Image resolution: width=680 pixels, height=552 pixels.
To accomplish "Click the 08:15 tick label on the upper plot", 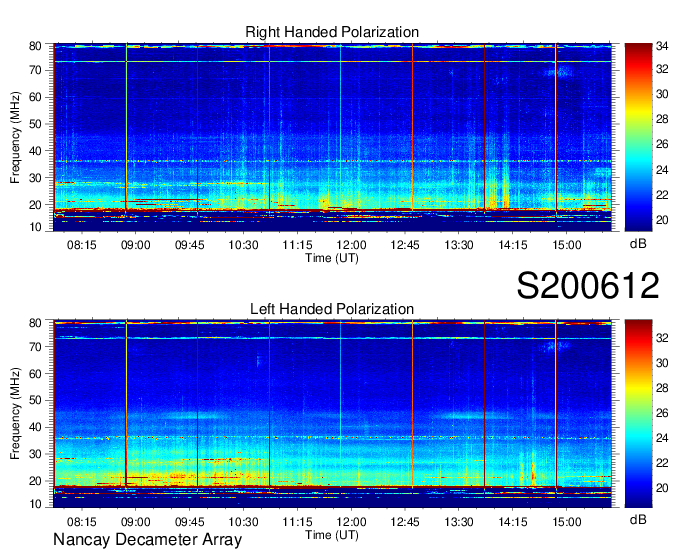I will [82, 245].
